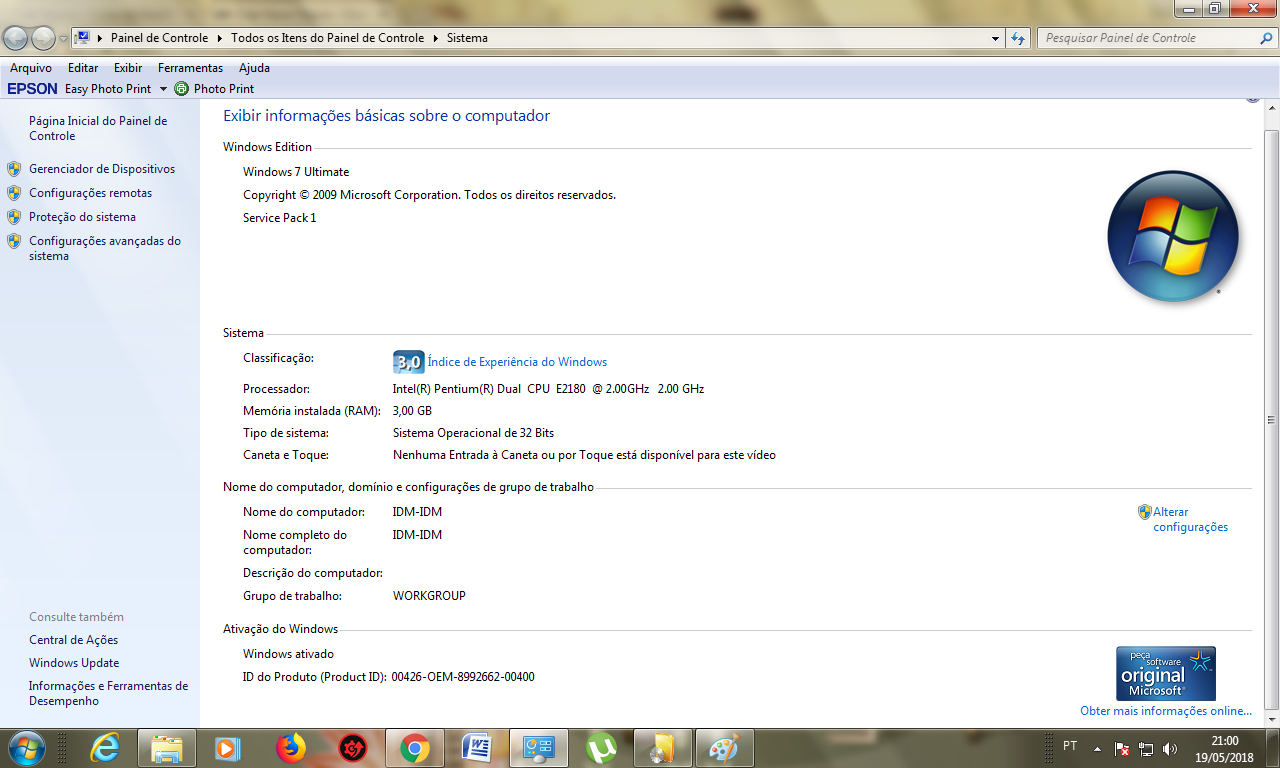Viewport: 1280px width, 768px height.
Task: Click the EPSON logo in toolbar
Action: tap(32, 89)
